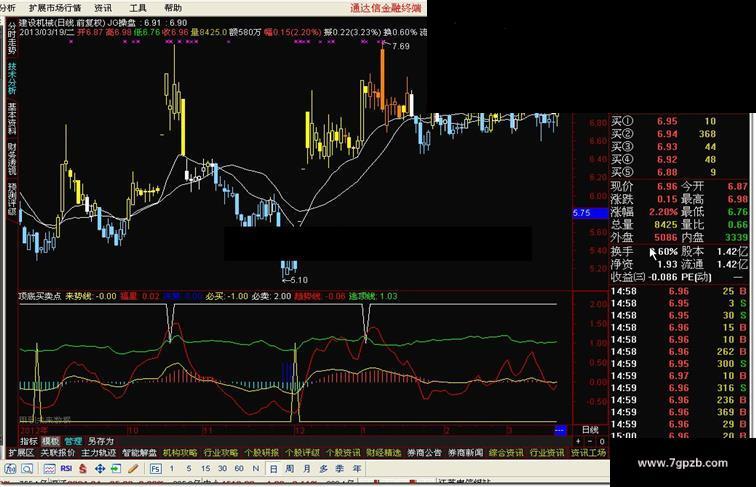Open the 工具 menu
The height and width of the screenshot is (487, 756).
click(137, 8)
